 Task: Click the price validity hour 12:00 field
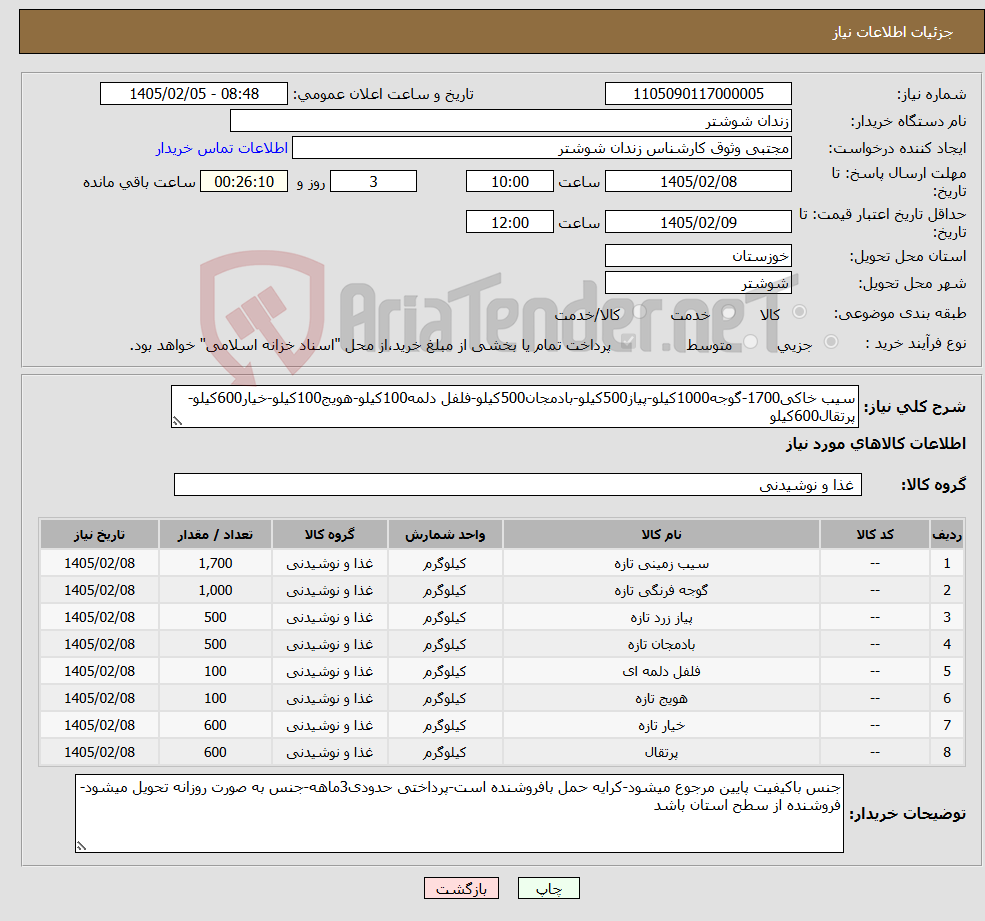pyautogui.click(x=509, y=222)
